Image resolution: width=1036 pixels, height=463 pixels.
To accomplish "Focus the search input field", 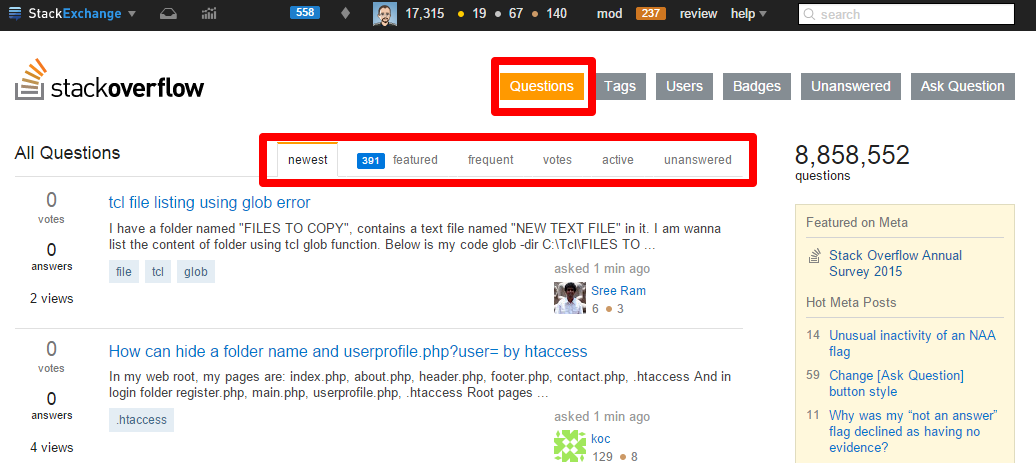I will click(906, 14).
